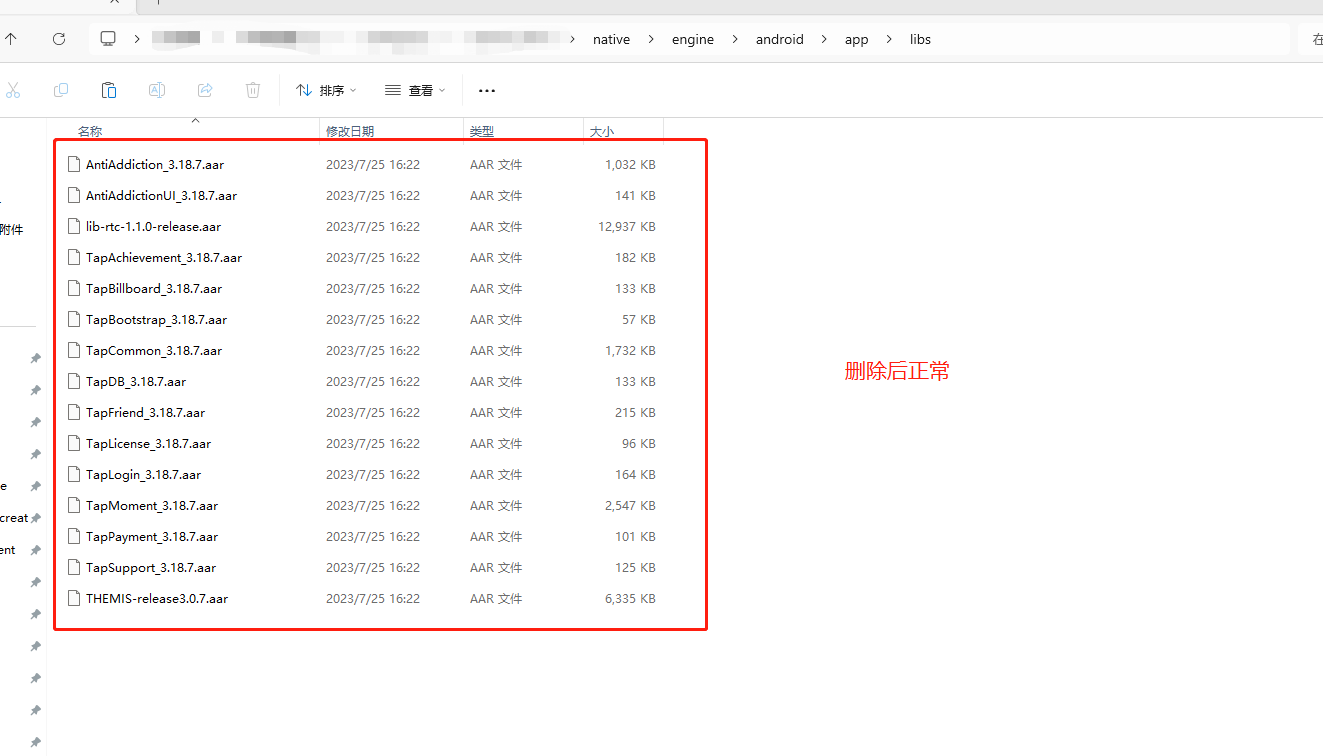Select file name AntiAddictionUI_3.18.7.aar
Image resolution: width=1323 pixels, height=756 pixels.
click(x=161, y=195)
